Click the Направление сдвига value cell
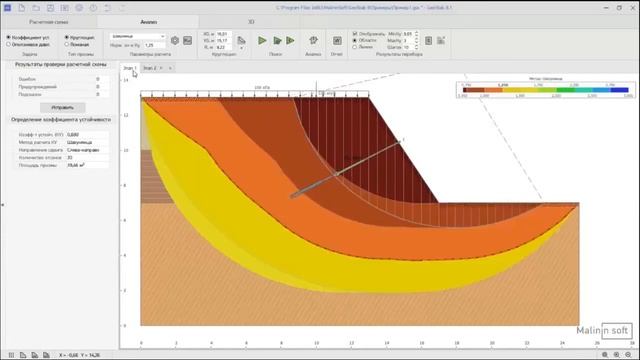This screenshot has height=360, width=640. click(x=87, y=150)
